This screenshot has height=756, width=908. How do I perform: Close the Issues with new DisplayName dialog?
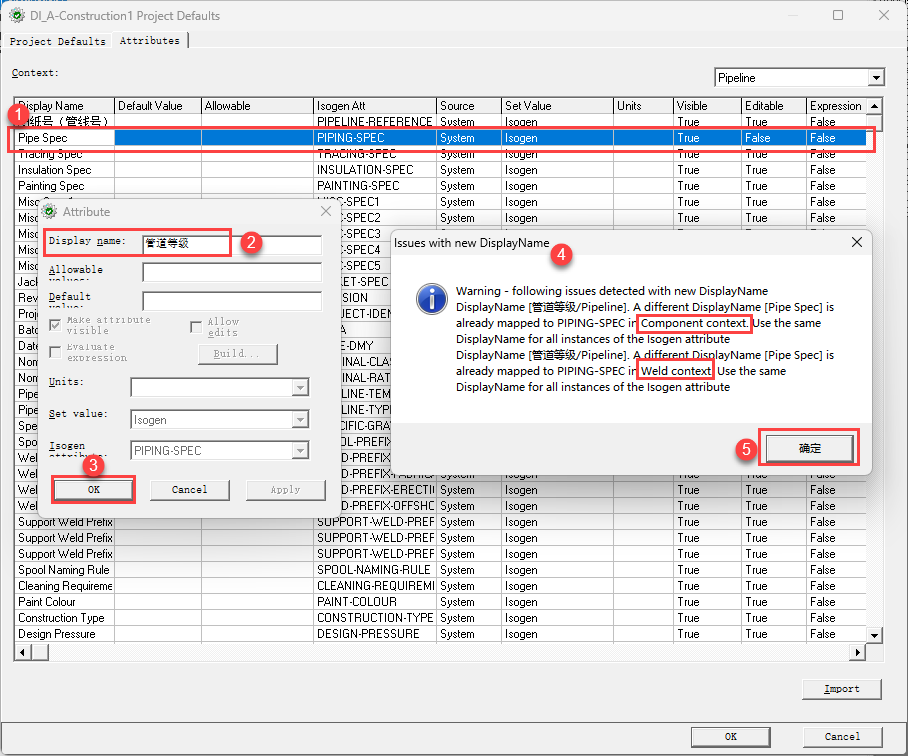[x=856, y=242]
